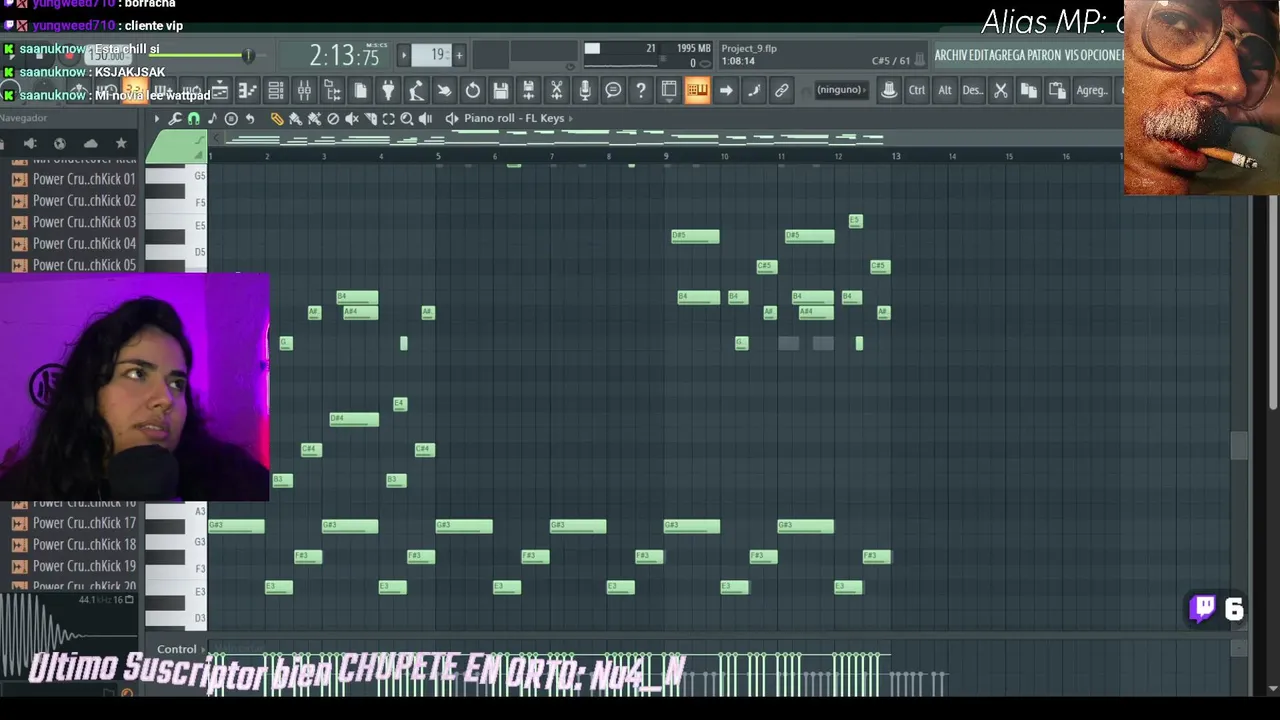Select the dashed-square select tool
Screen dimensions: 1280x720
pos(388,119)
